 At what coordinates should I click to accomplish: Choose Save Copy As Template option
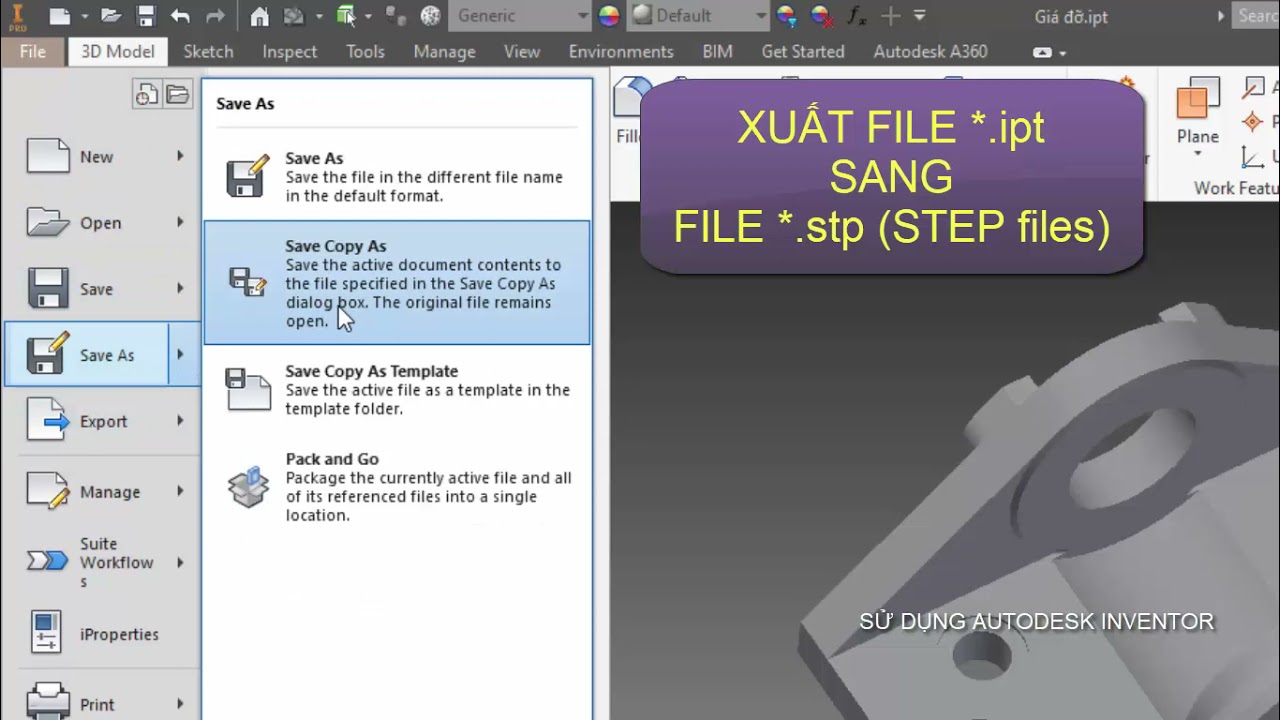(397, 389)
